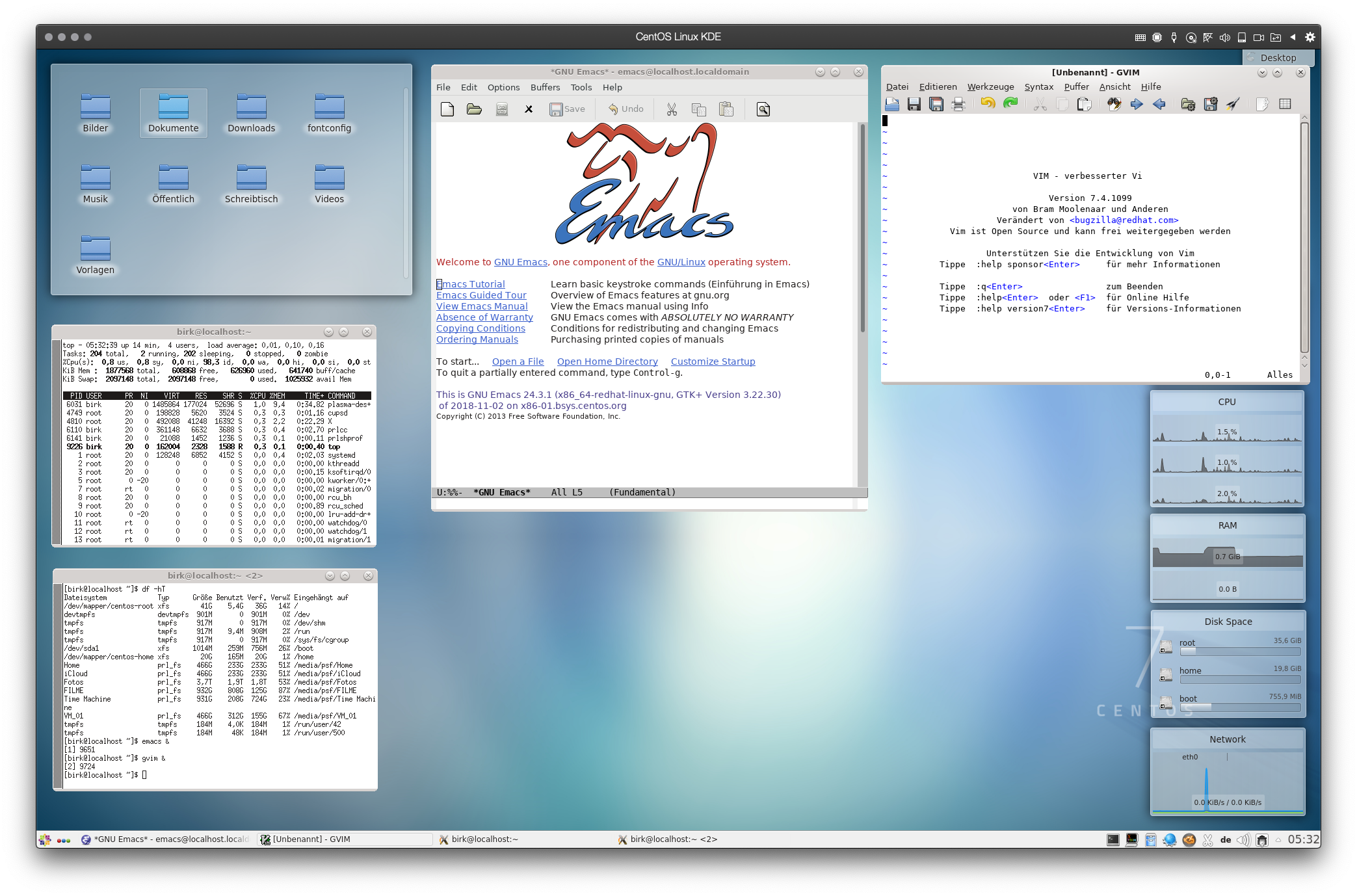Screen dimensions: 1357x896
Task: Open the KDE application launcher
Action: point(44,839)
